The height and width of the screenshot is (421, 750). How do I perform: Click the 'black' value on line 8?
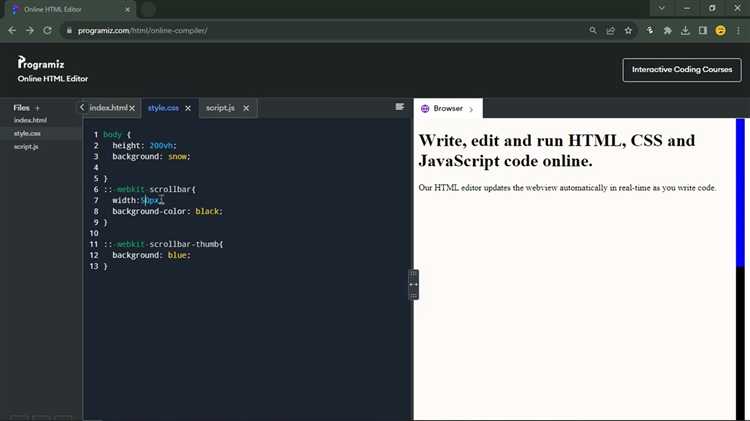207,211
